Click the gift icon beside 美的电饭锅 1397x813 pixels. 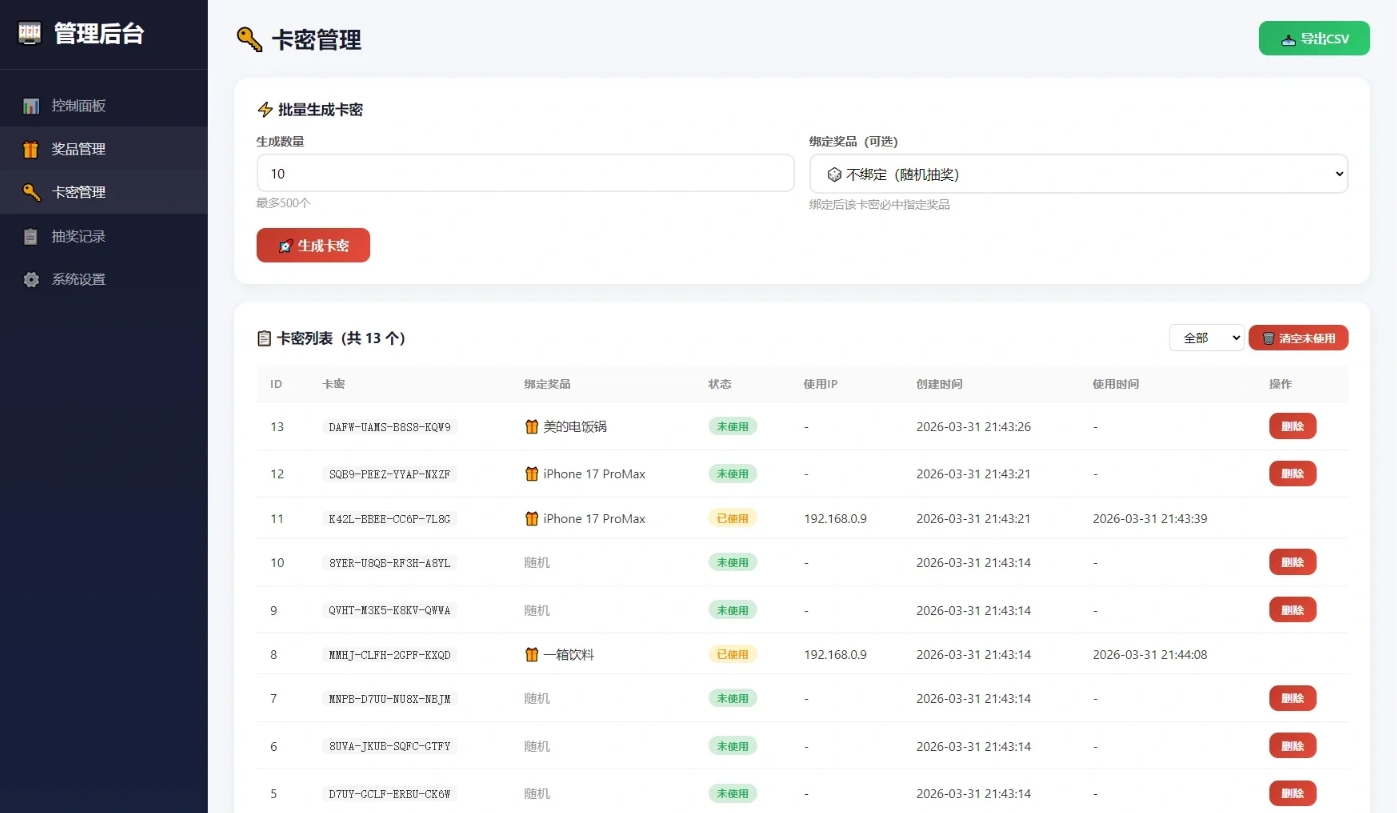[532, 427]
